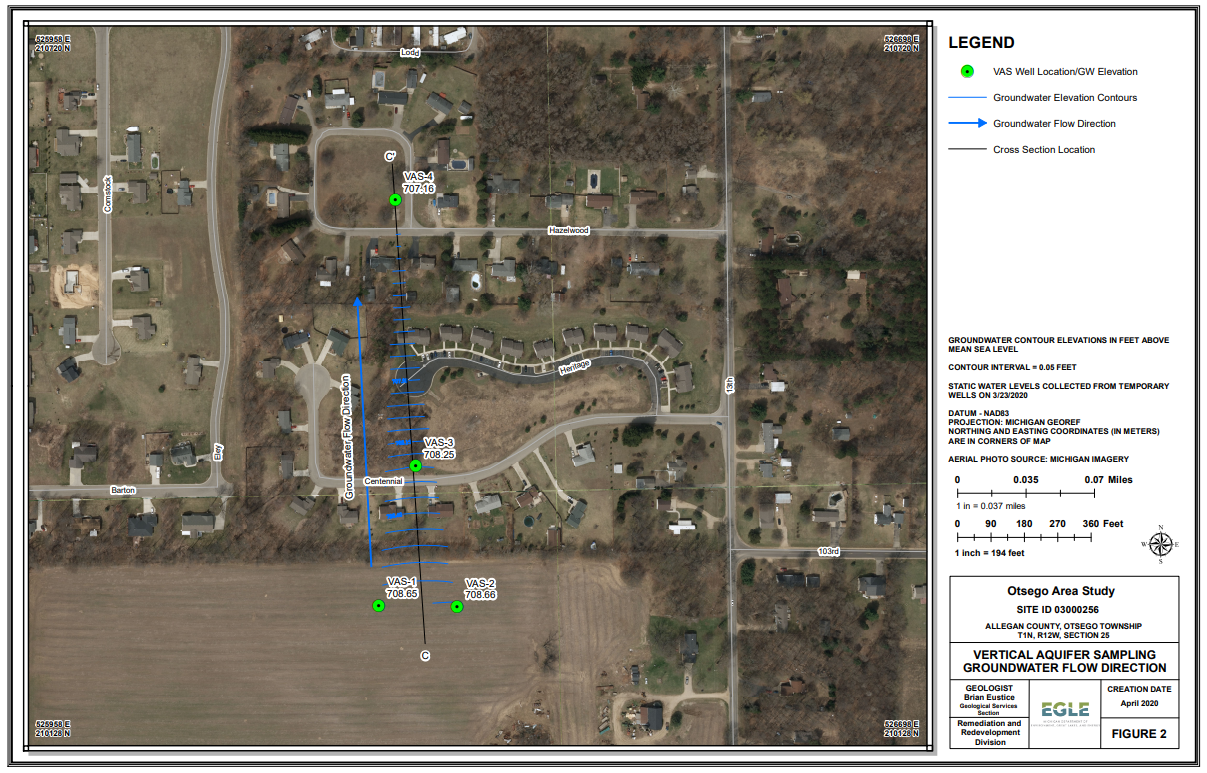Click the 707.16 elevation value

tap(419, 188)
